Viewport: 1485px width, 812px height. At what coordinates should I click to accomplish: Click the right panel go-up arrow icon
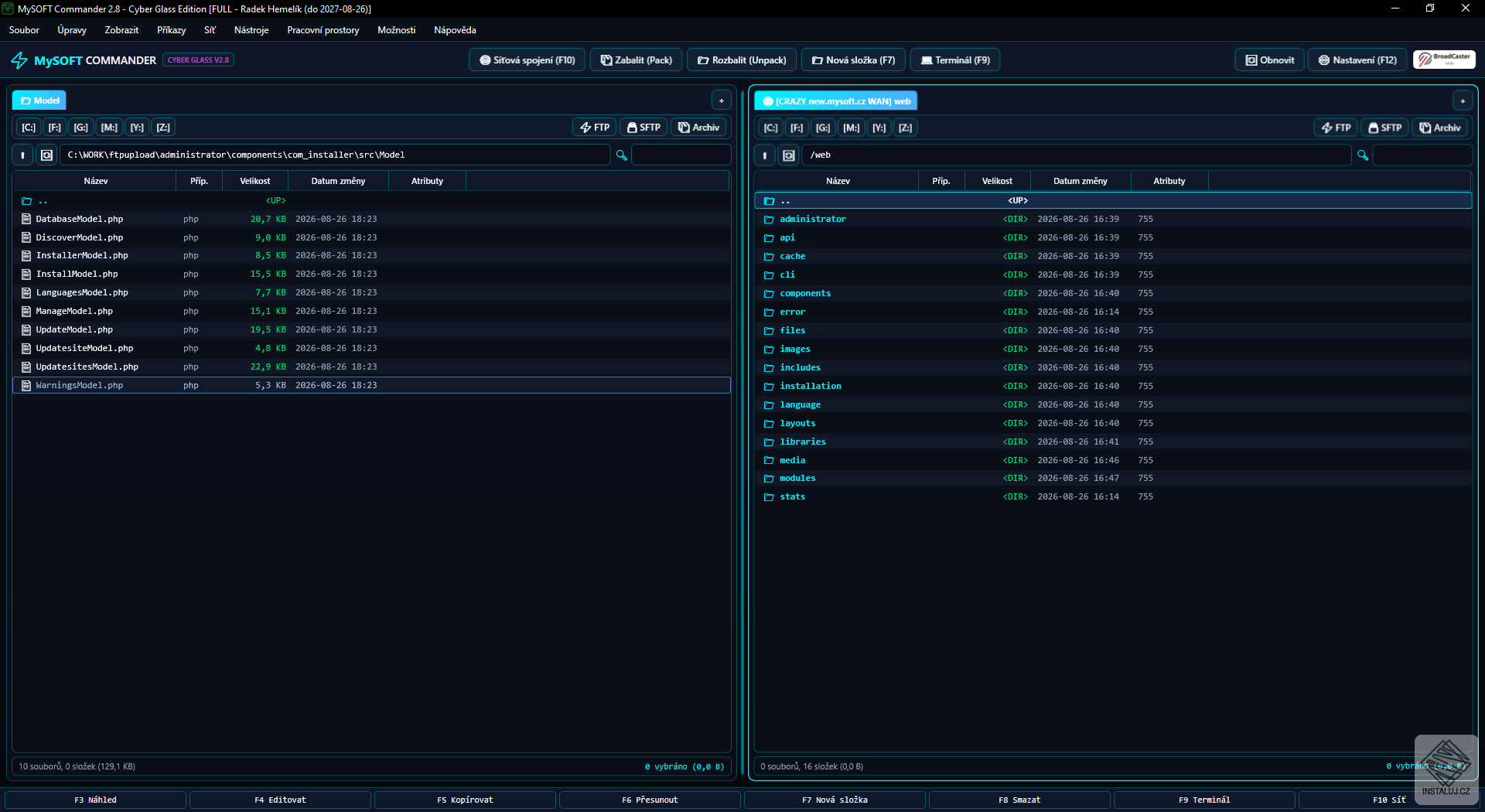coord(764,155)
